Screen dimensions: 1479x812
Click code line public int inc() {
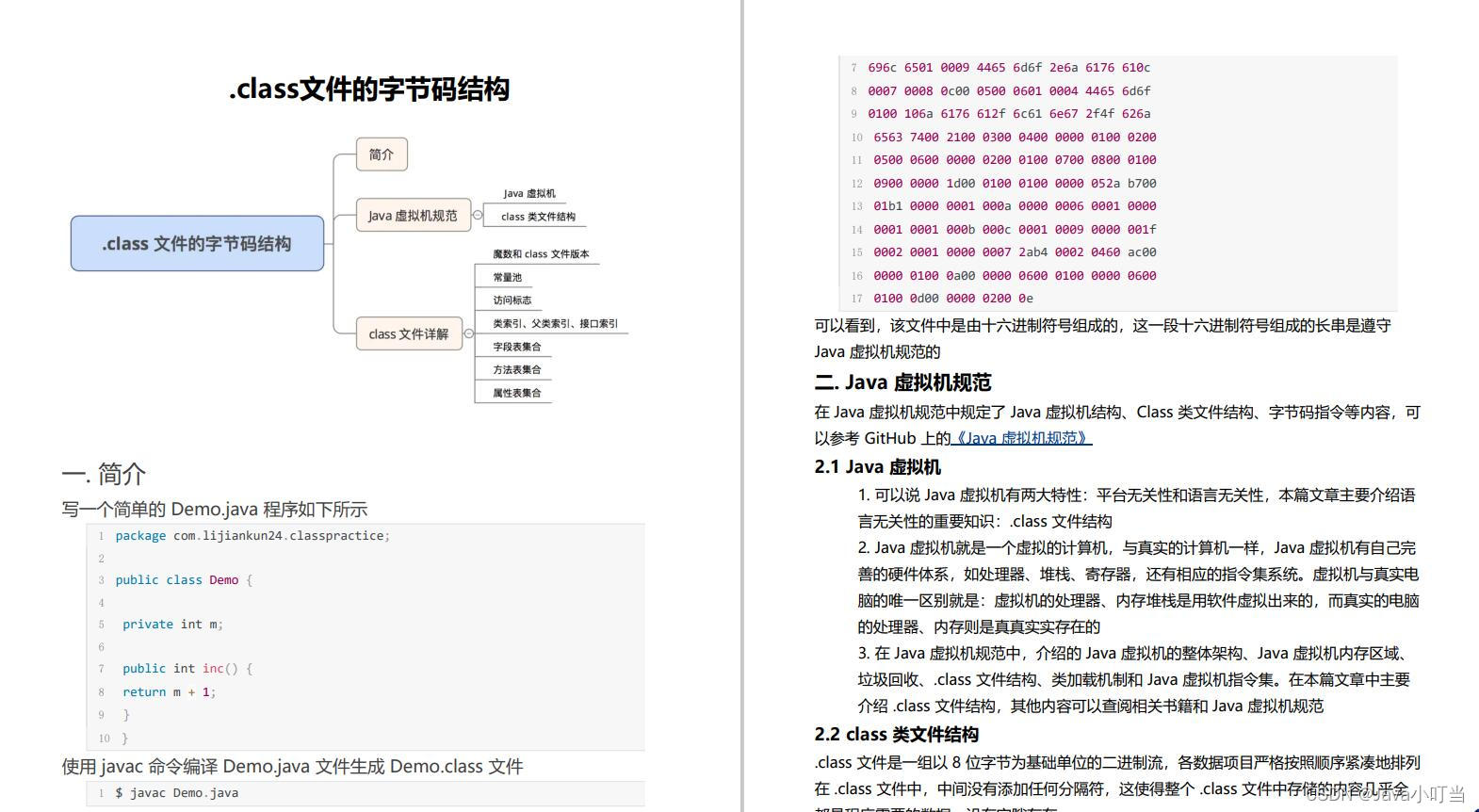coord(187,669)
